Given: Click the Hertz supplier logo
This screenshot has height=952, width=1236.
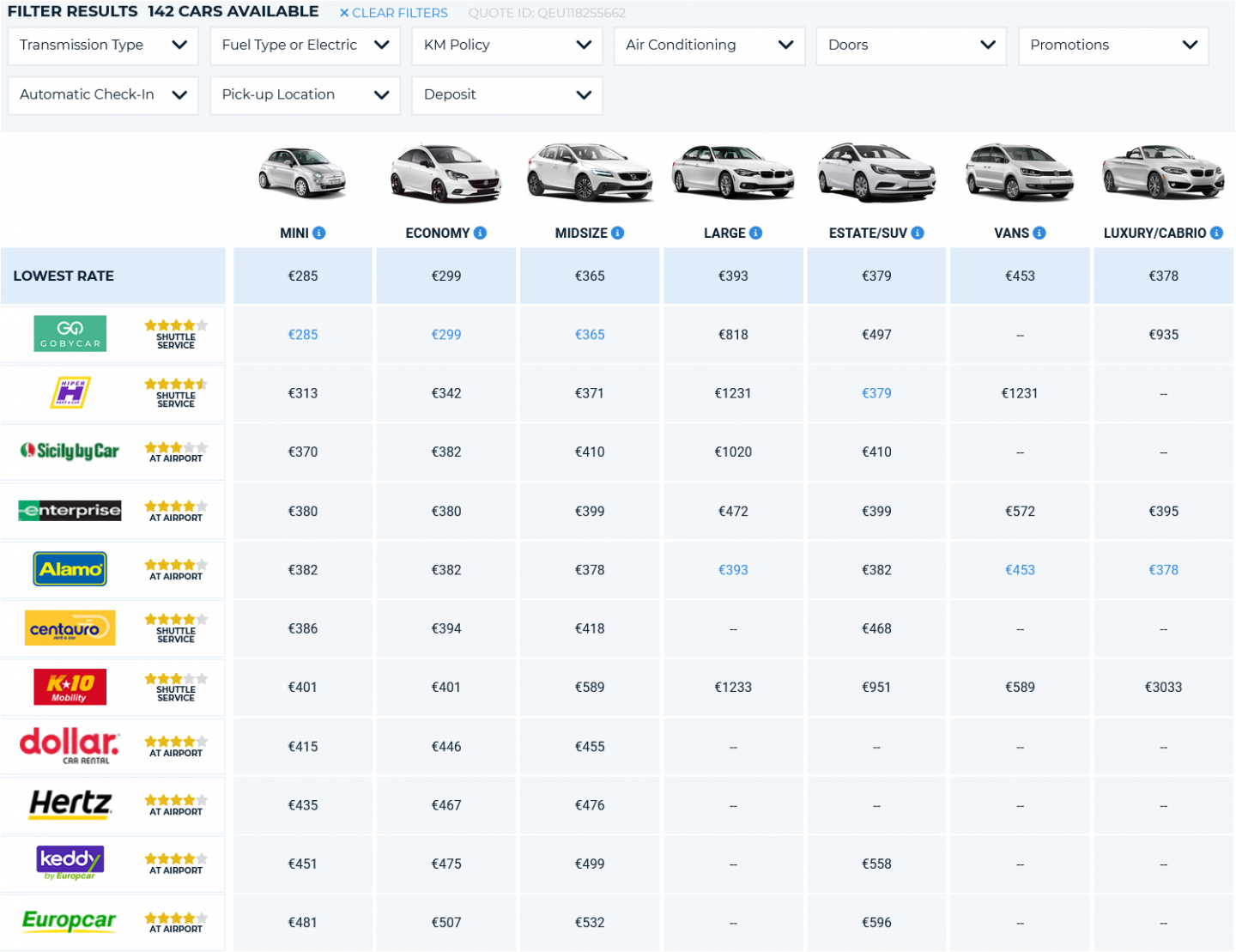Looking at the screenshot, I should point(70,804).
